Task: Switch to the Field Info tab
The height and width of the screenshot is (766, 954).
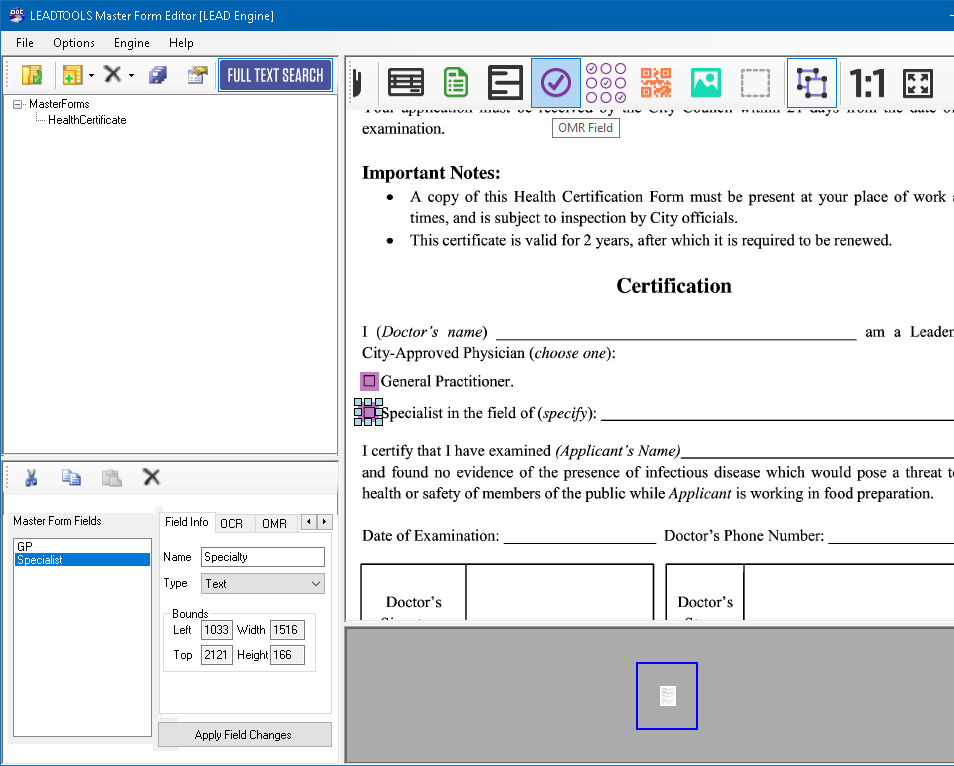Action: point(186,522)
